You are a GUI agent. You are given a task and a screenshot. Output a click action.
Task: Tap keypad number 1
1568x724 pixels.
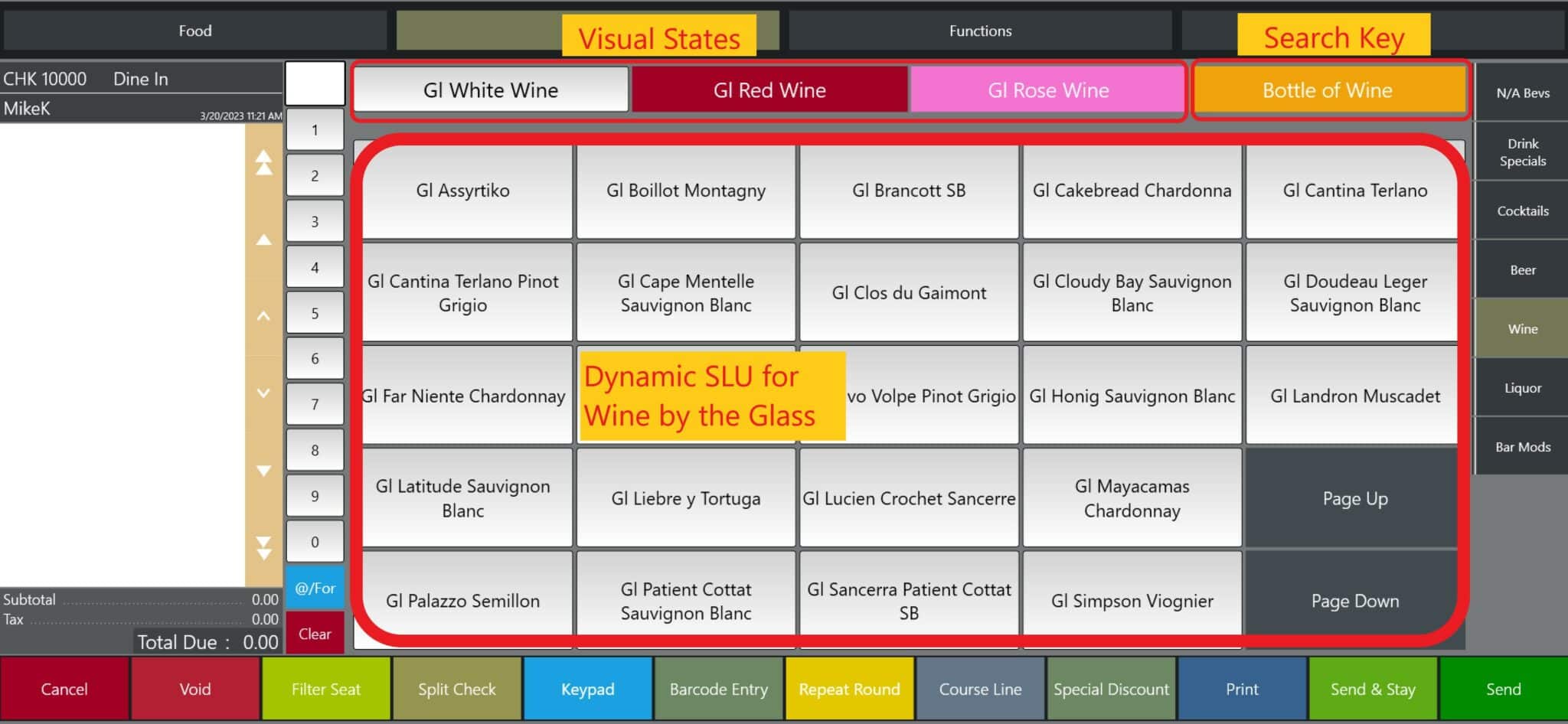coord(315,130)
